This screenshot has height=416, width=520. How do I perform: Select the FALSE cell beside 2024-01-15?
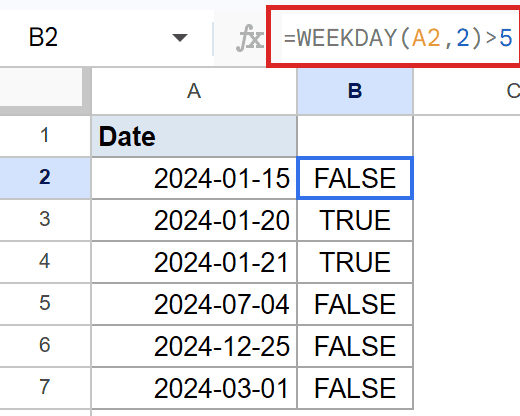[355, 178]
